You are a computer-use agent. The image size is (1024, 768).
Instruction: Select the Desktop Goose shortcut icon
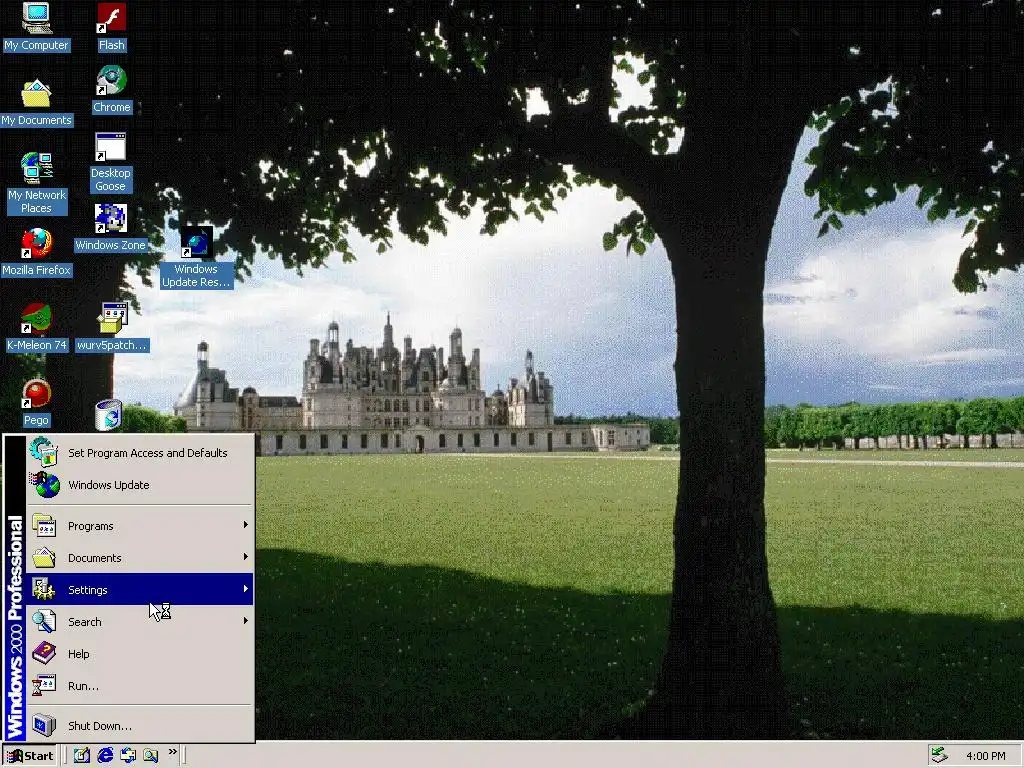click(x=110, y=147)
